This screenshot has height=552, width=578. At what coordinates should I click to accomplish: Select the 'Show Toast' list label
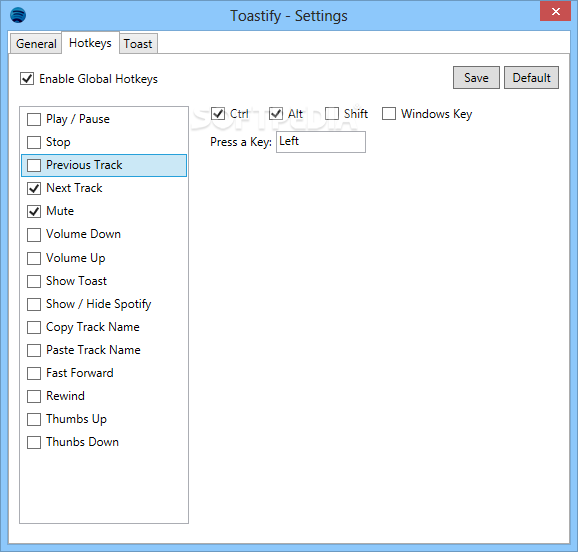click(x=76, y=281)
